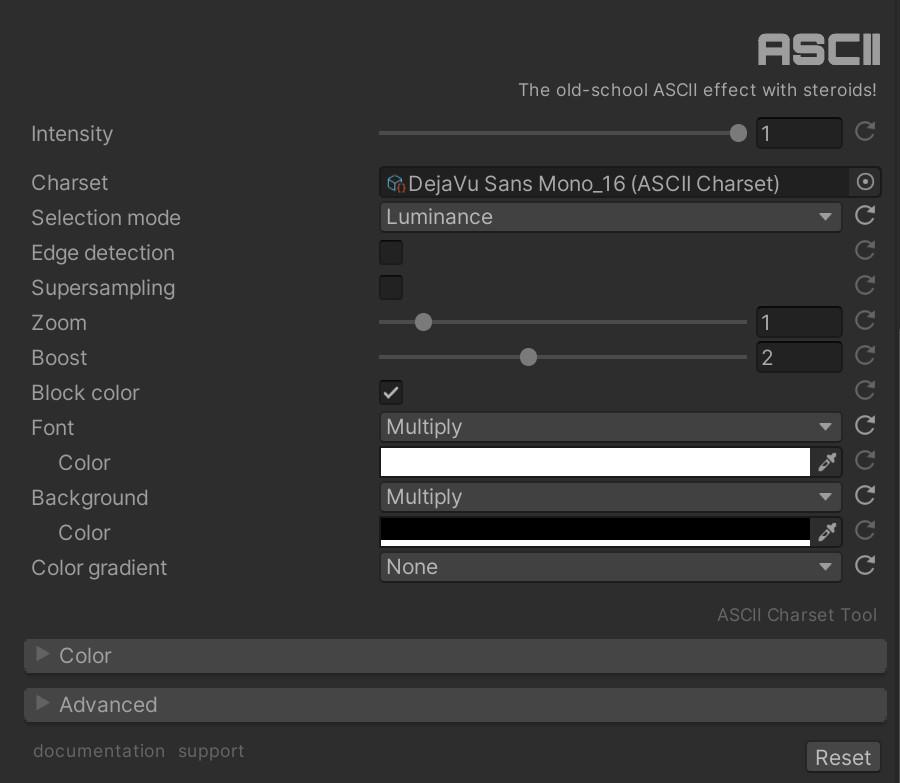The height and width of the screenshot is (783, 900).
Task: Open the documentation link
Action: tap(99, 751)
